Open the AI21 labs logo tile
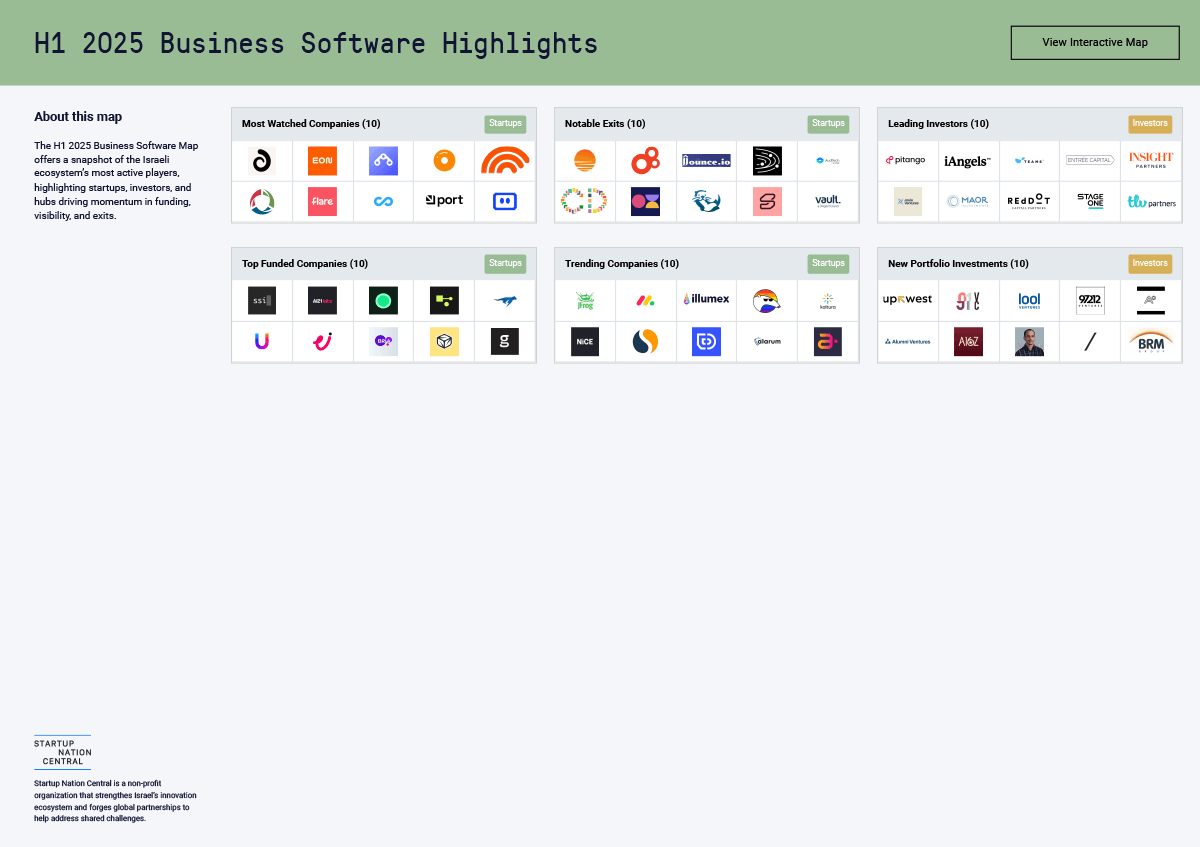1200x847 pixels. click(x=322, y=300)
